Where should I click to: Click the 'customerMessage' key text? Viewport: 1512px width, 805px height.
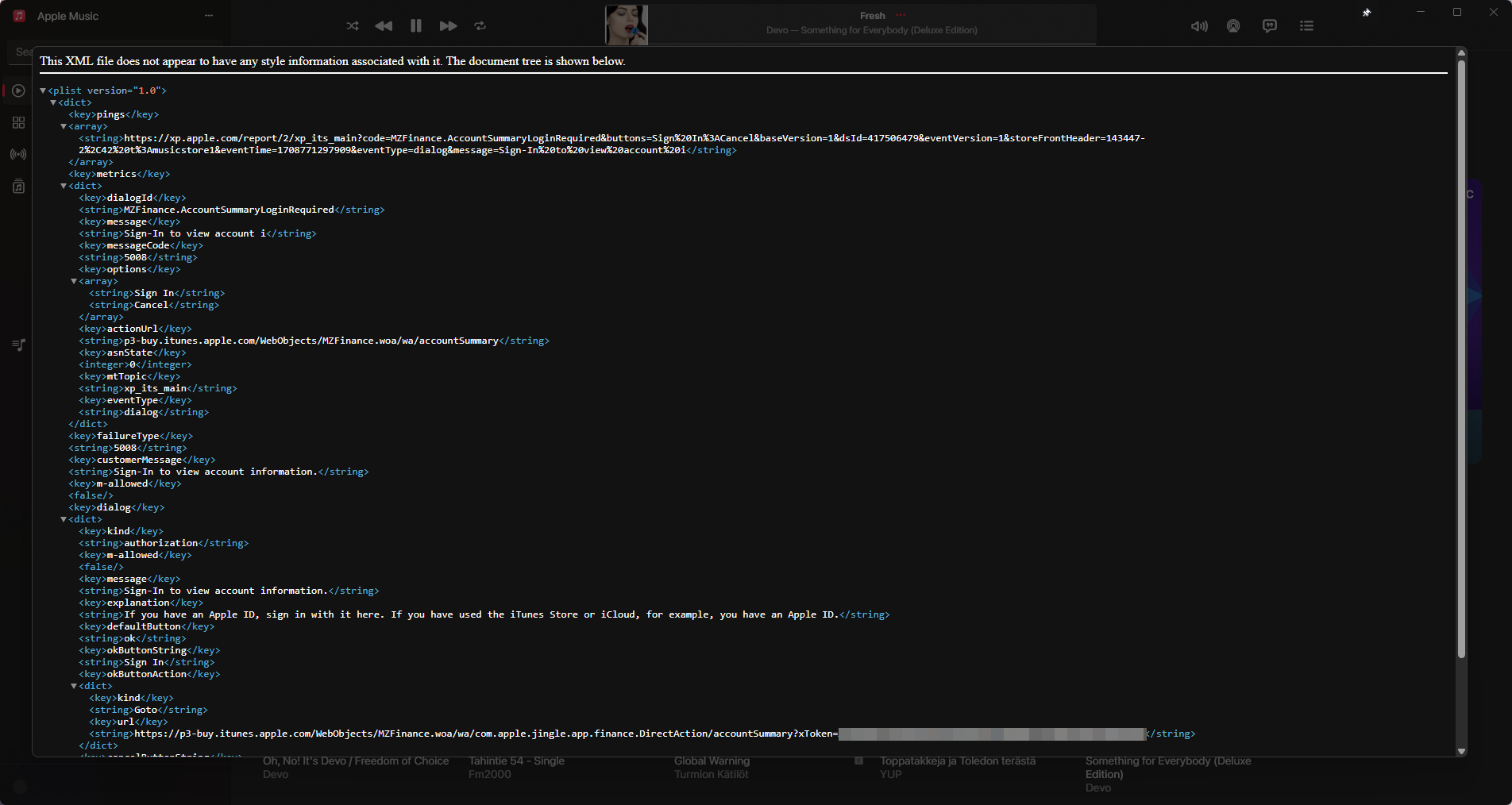(x=139, y=460)
